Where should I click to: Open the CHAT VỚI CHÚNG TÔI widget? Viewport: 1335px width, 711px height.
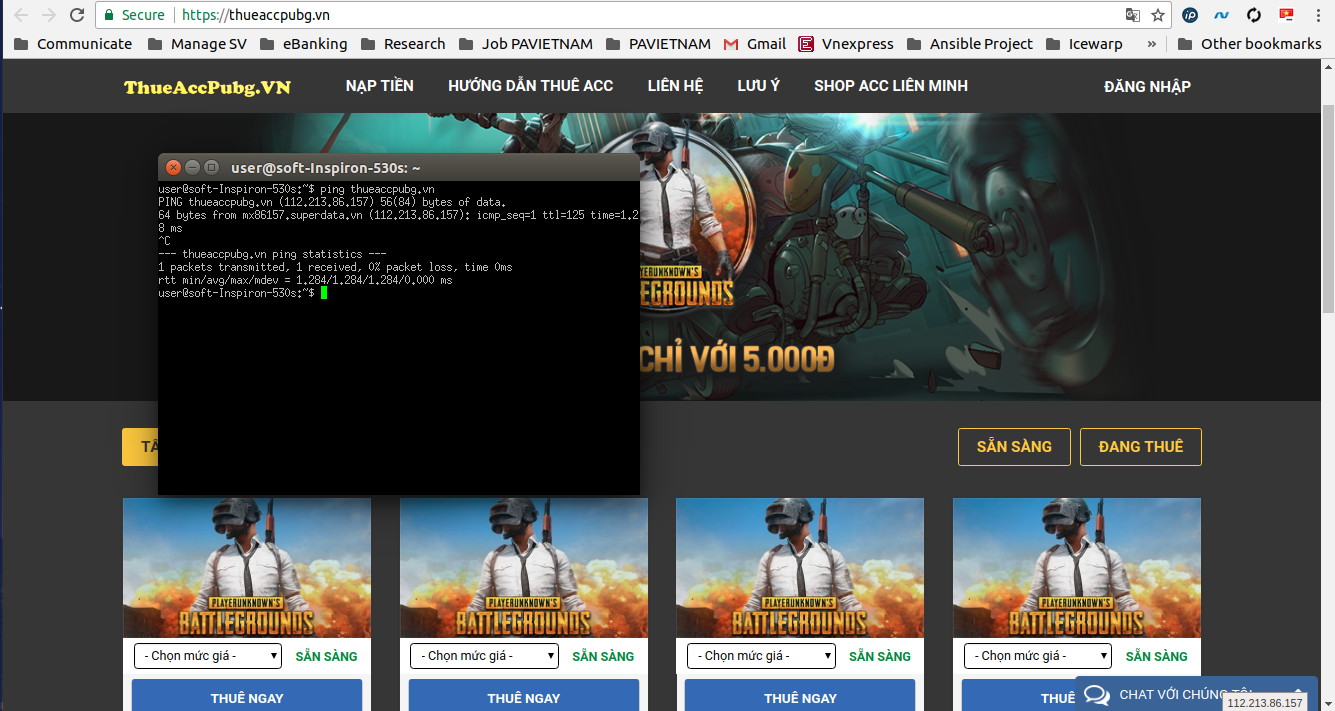click(1196, 694)
